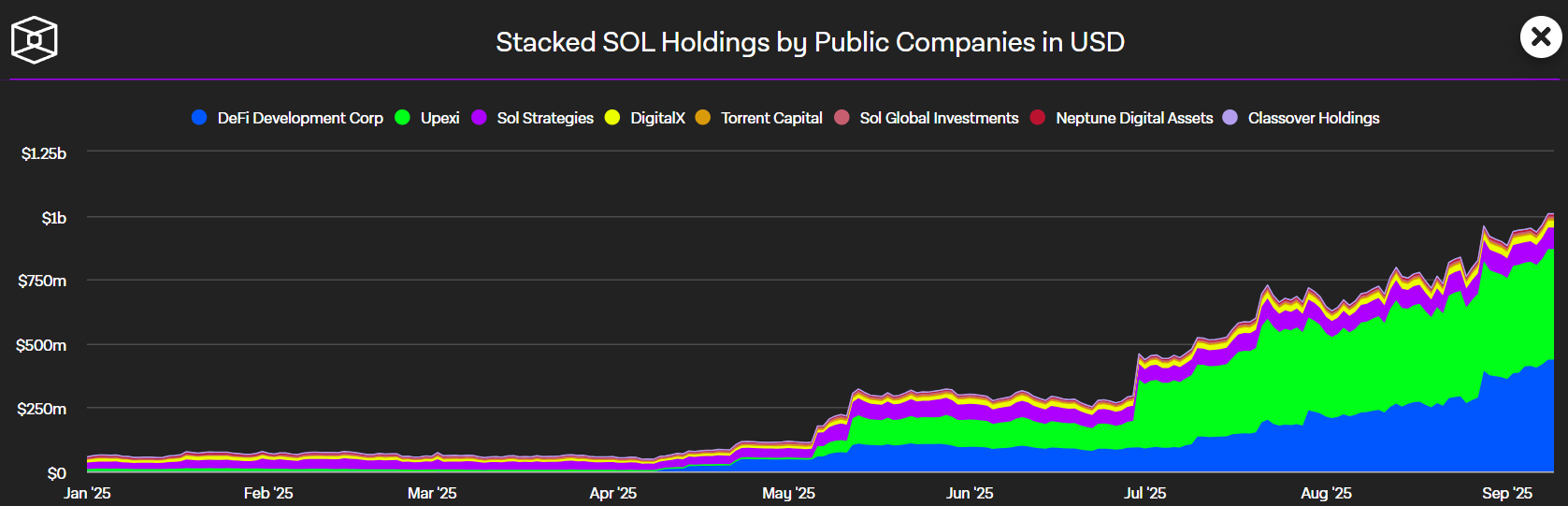Screen dimensions: 1568x506
Task: Hide the Upexi series via its label
Action: pos(439,118)
